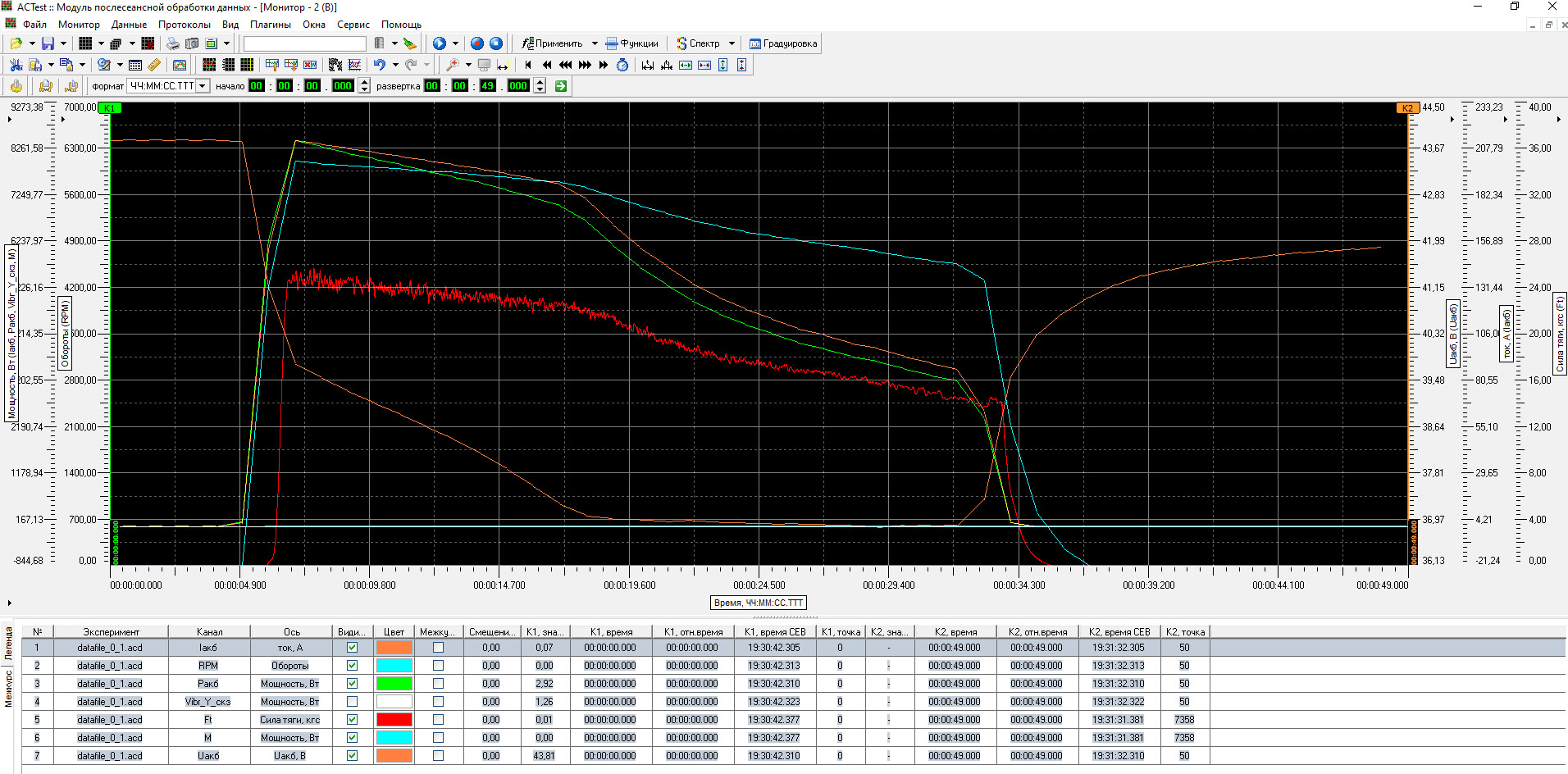
Task: Click the Канал column header
Action: (x=209, y=631)
